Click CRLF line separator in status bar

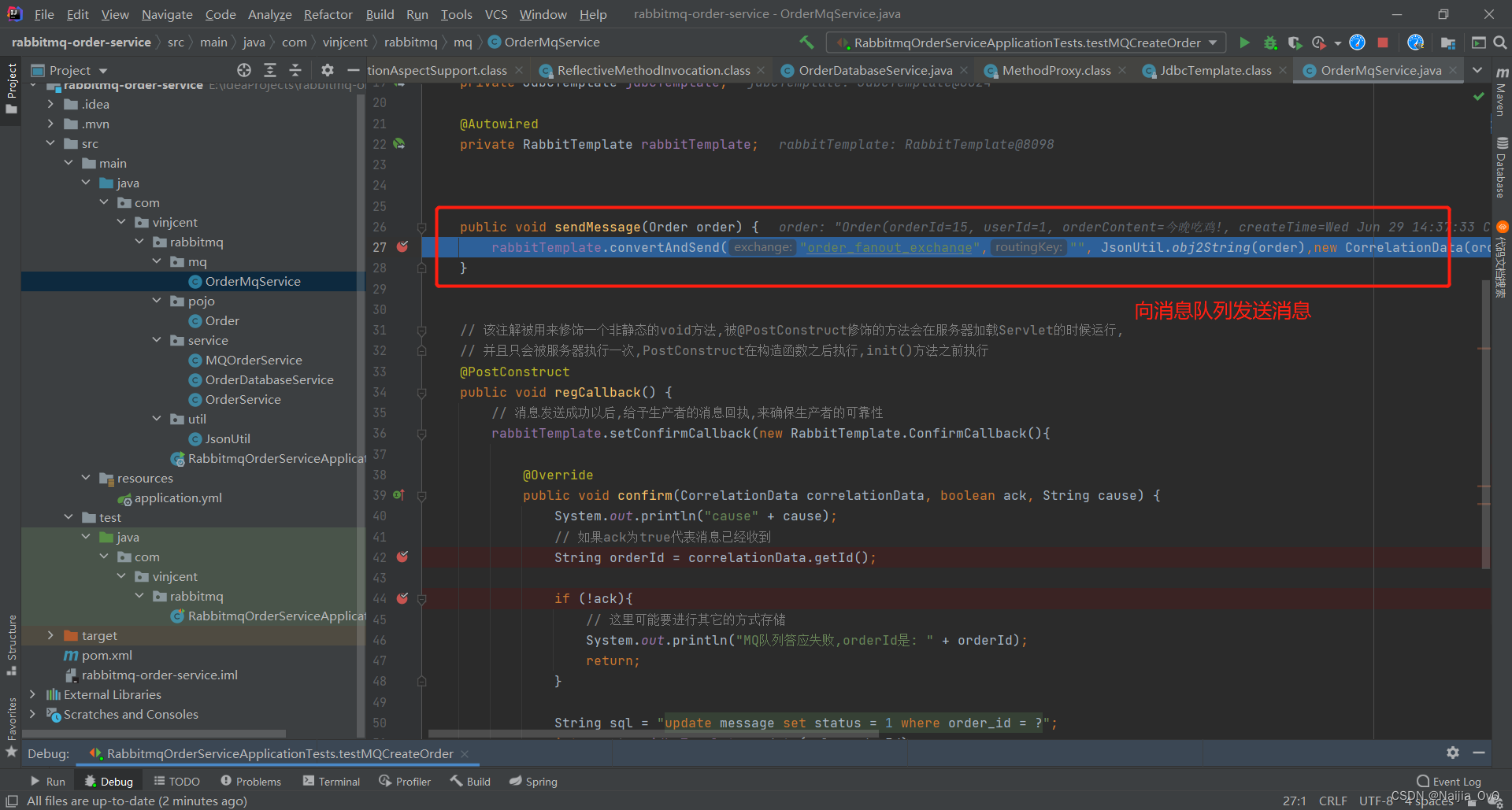pyautogui.click(x=1332, y=801)
